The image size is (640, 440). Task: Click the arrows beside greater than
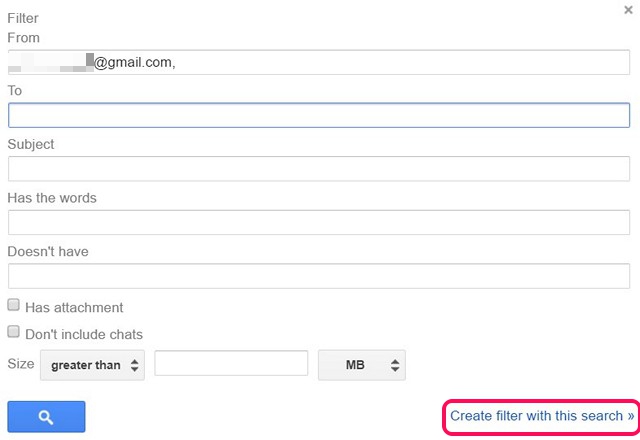(135, 365)
